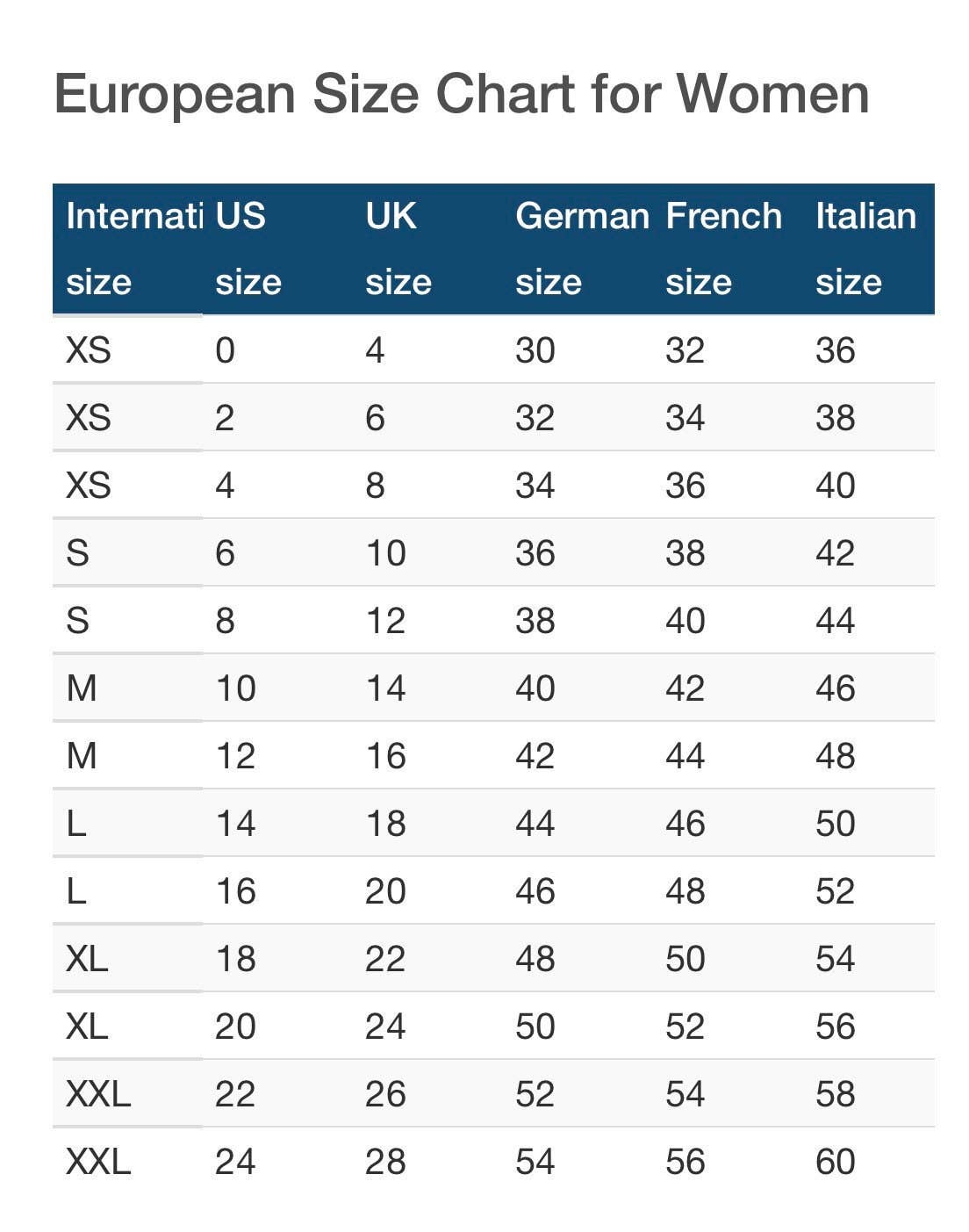Select UK size 24 cell
This screenshot has width=969, height=1232.
385,1027
